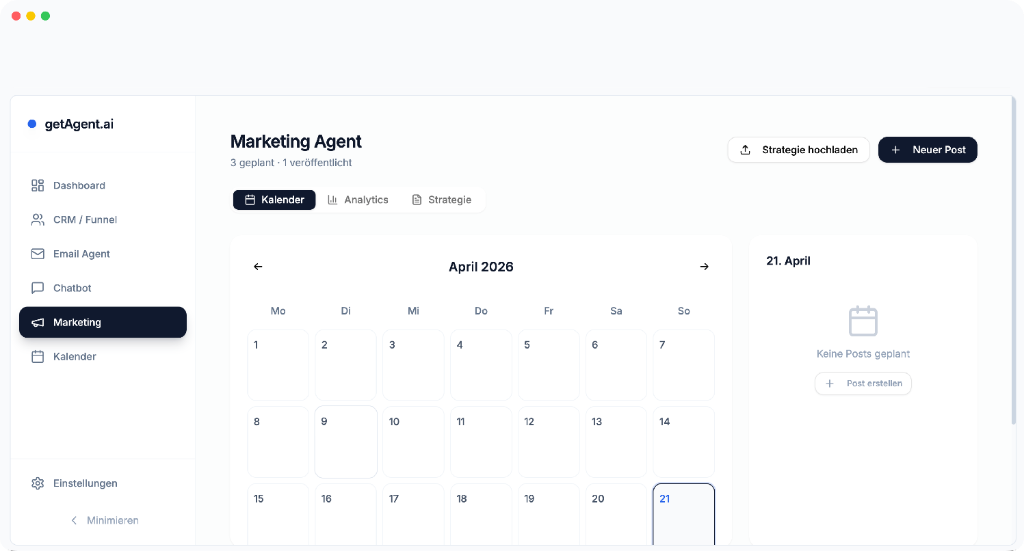Collapse sidebar using Minimieren chevron
The height and width of the screenshot is (551, 1024).
(74, 520)
